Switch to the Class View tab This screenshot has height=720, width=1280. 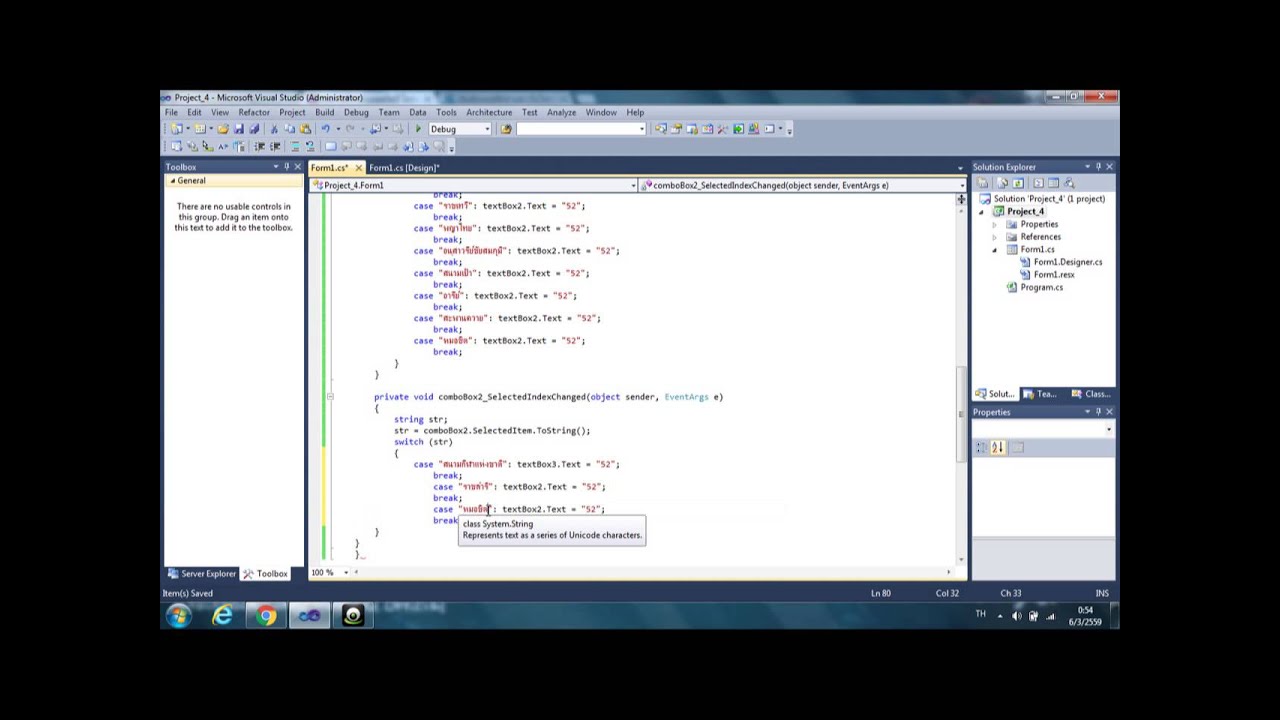1091,394
